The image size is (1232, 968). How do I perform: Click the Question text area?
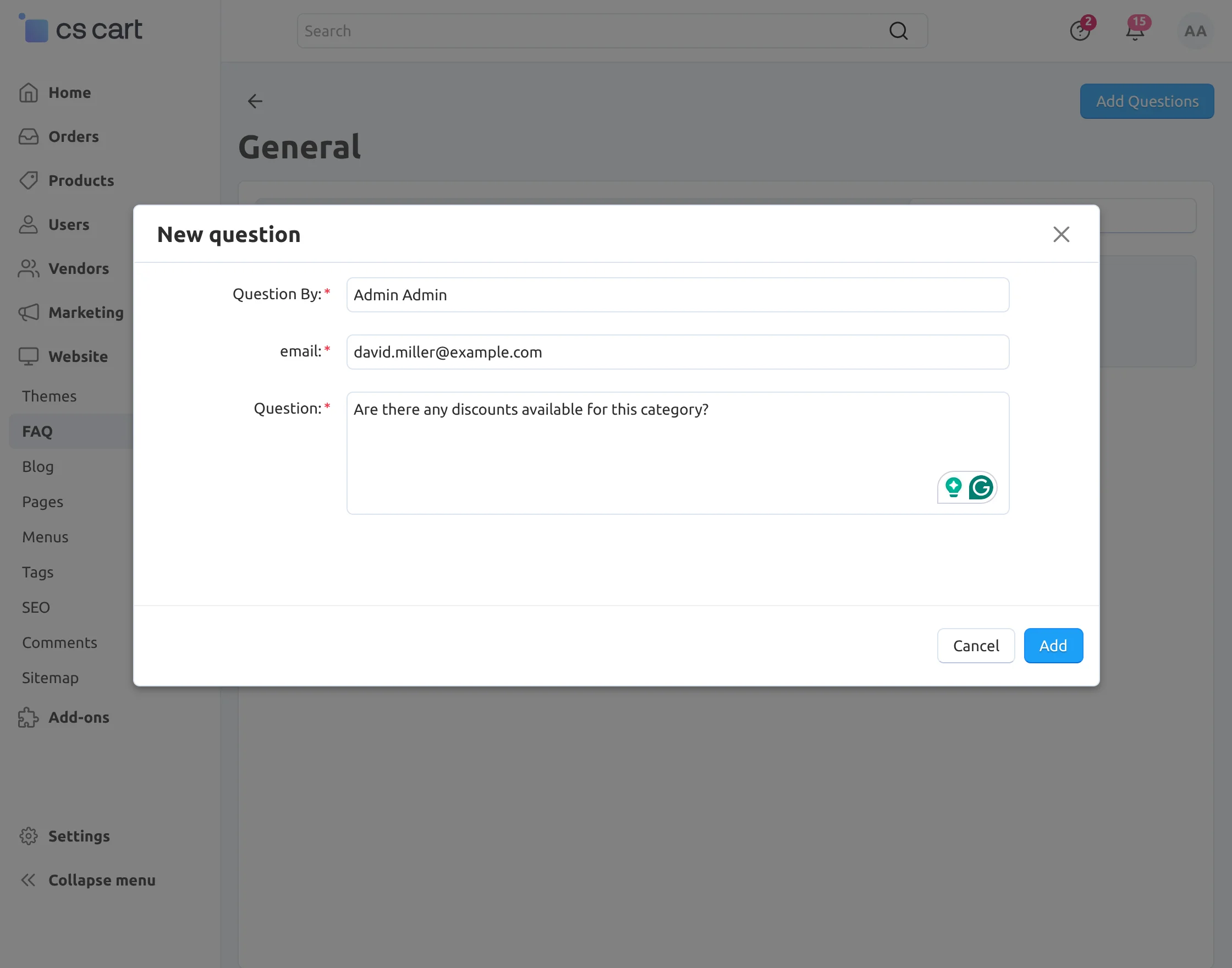click(x=678, y=453)
